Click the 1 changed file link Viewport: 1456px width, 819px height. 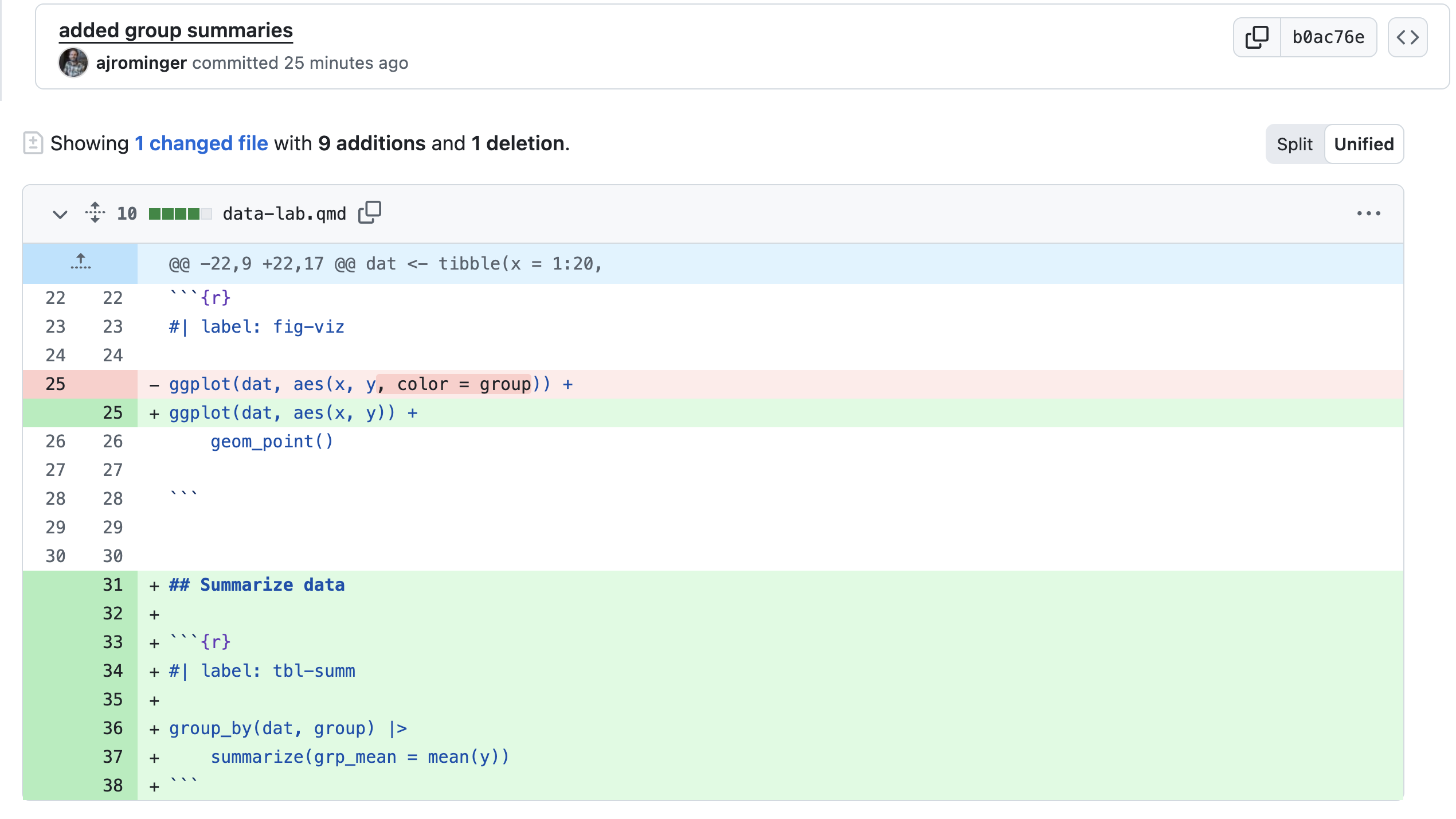[x=201, y=143]
